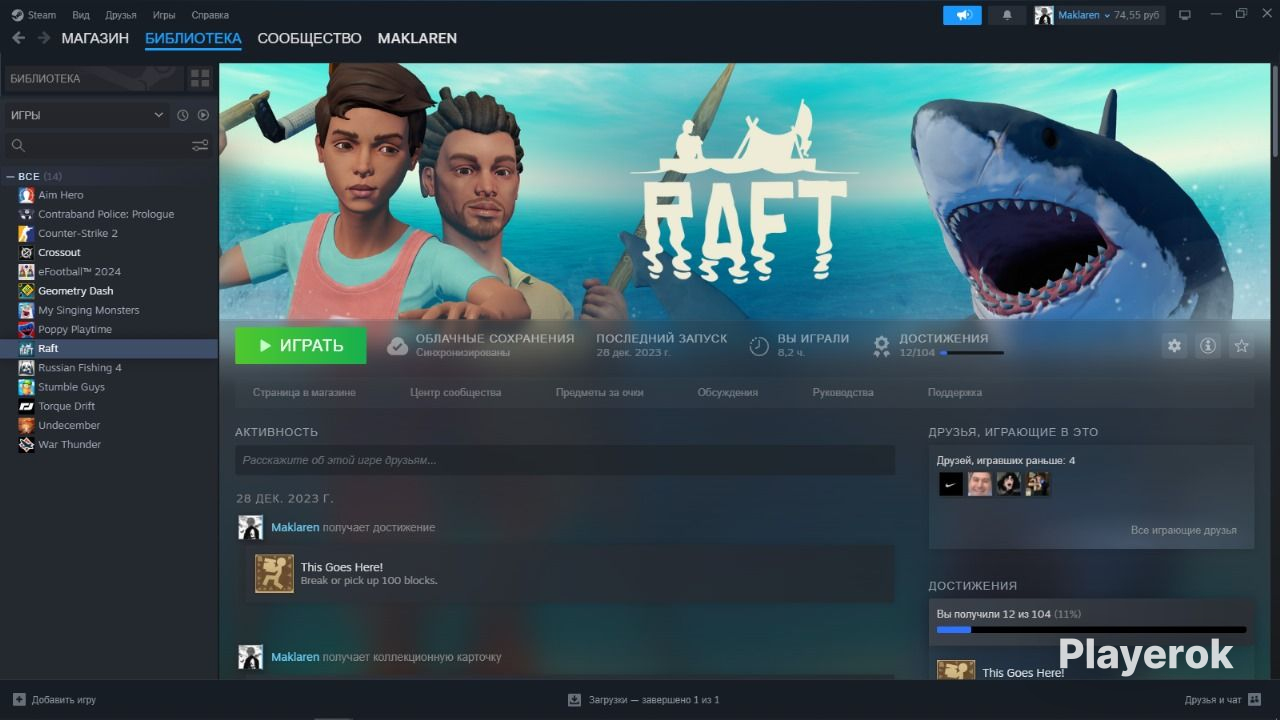
Task: Add Raft to favorites star
Action: [x=1241, y=346]
